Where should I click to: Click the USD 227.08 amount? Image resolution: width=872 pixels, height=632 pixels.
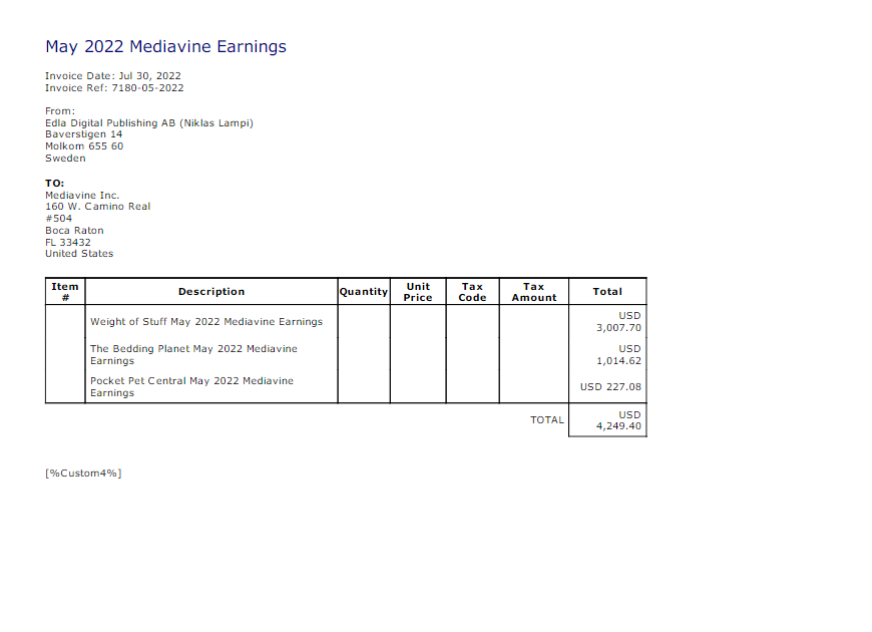tap(611, 387)
